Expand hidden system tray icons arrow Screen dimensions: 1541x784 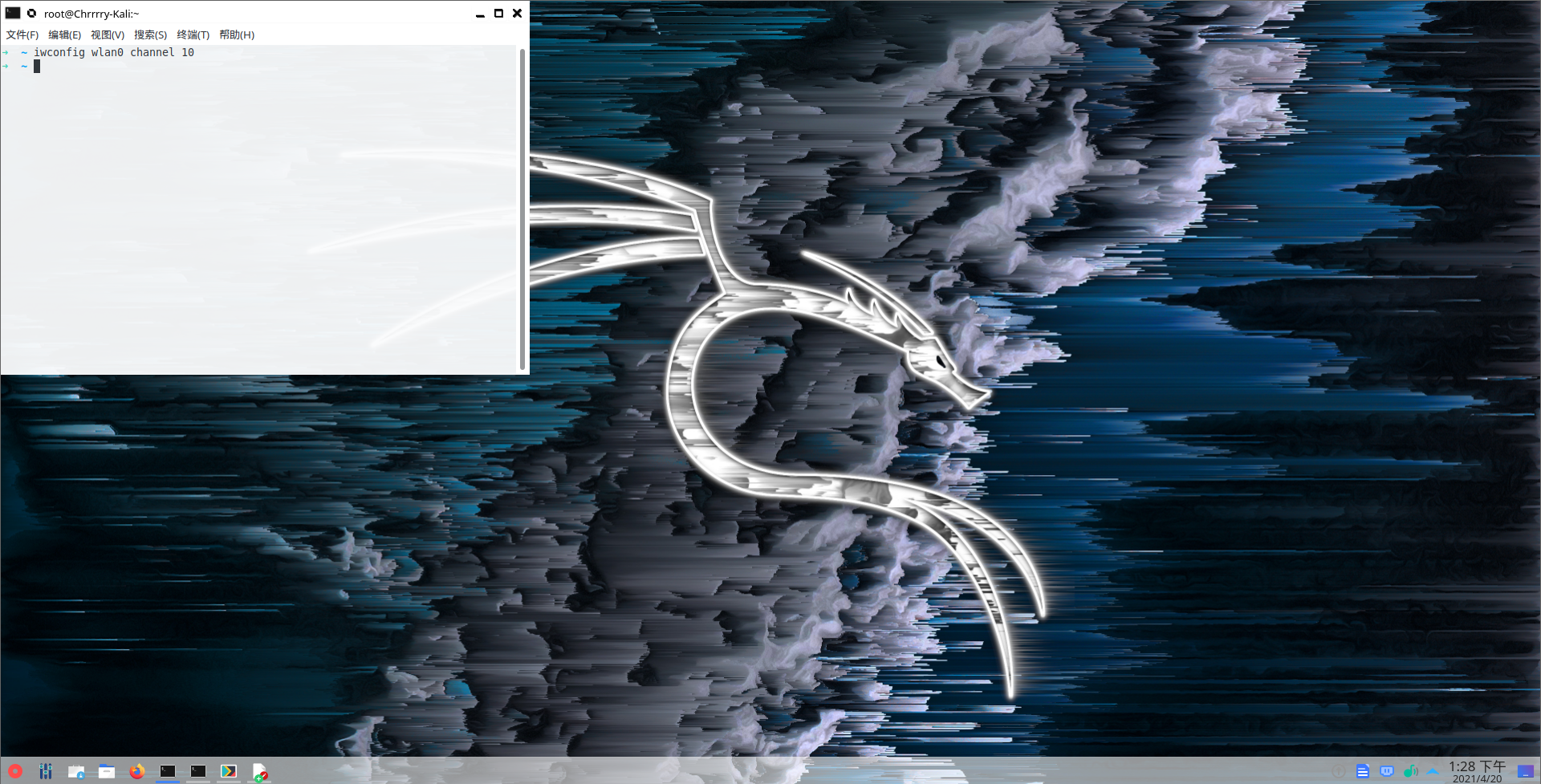1433,771
